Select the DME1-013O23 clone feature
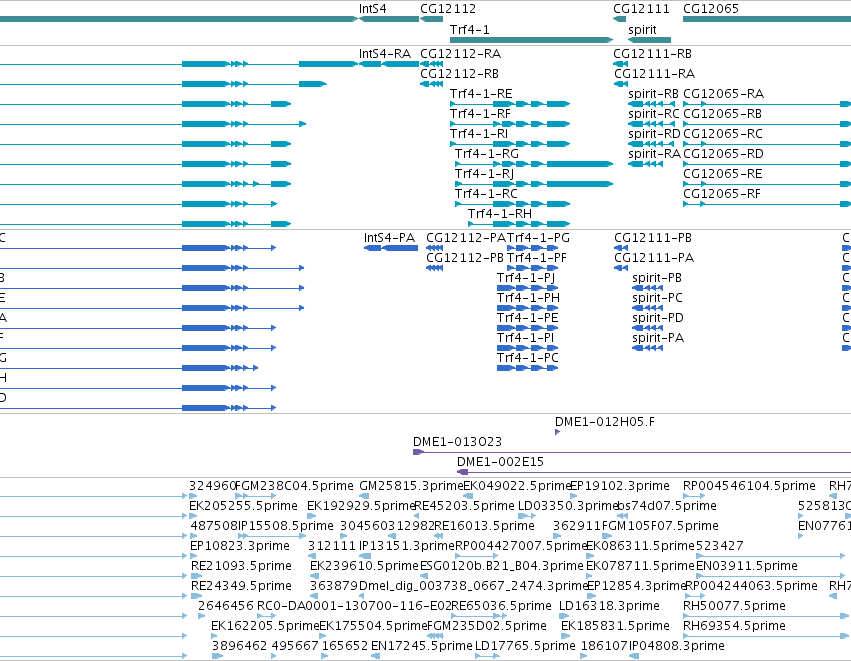 tap(632, 452)
